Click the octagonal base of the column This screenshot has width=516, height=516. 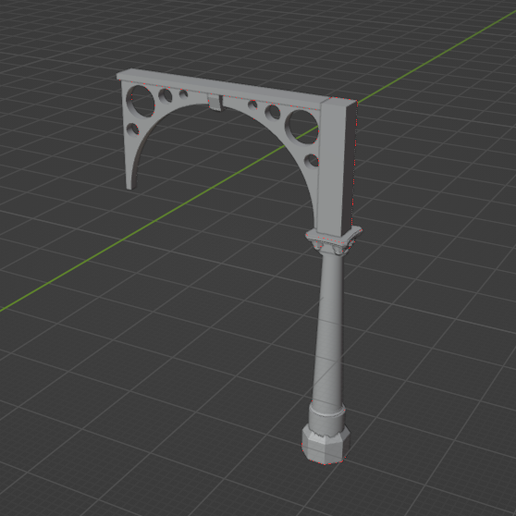[x=326, y=445]
